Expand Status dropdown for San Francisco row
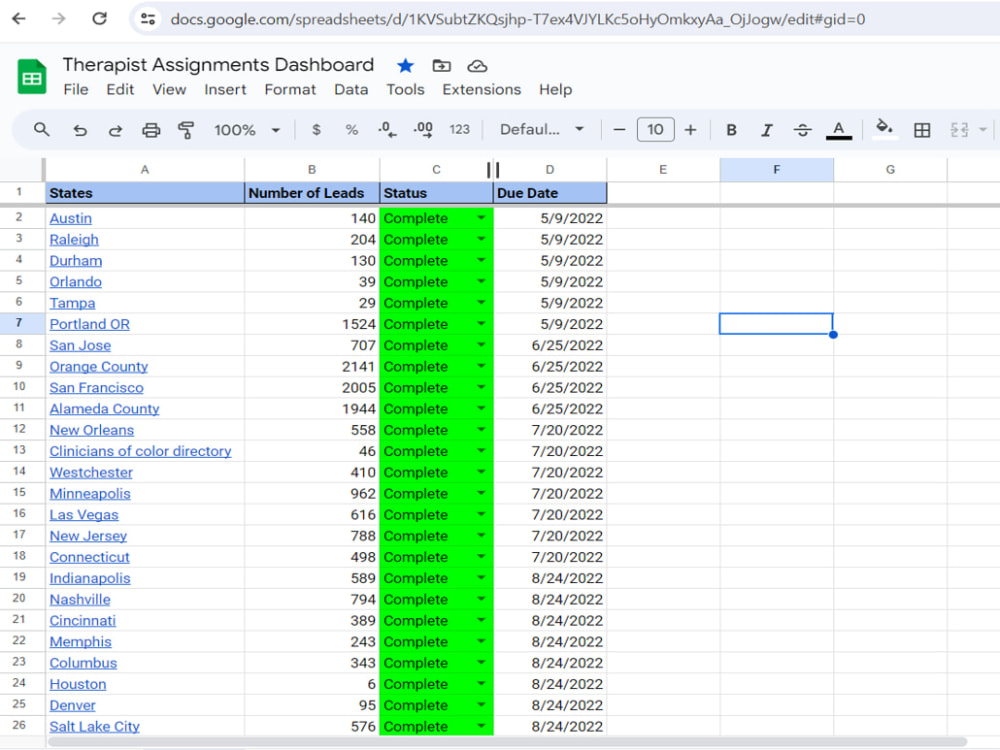 482,388
